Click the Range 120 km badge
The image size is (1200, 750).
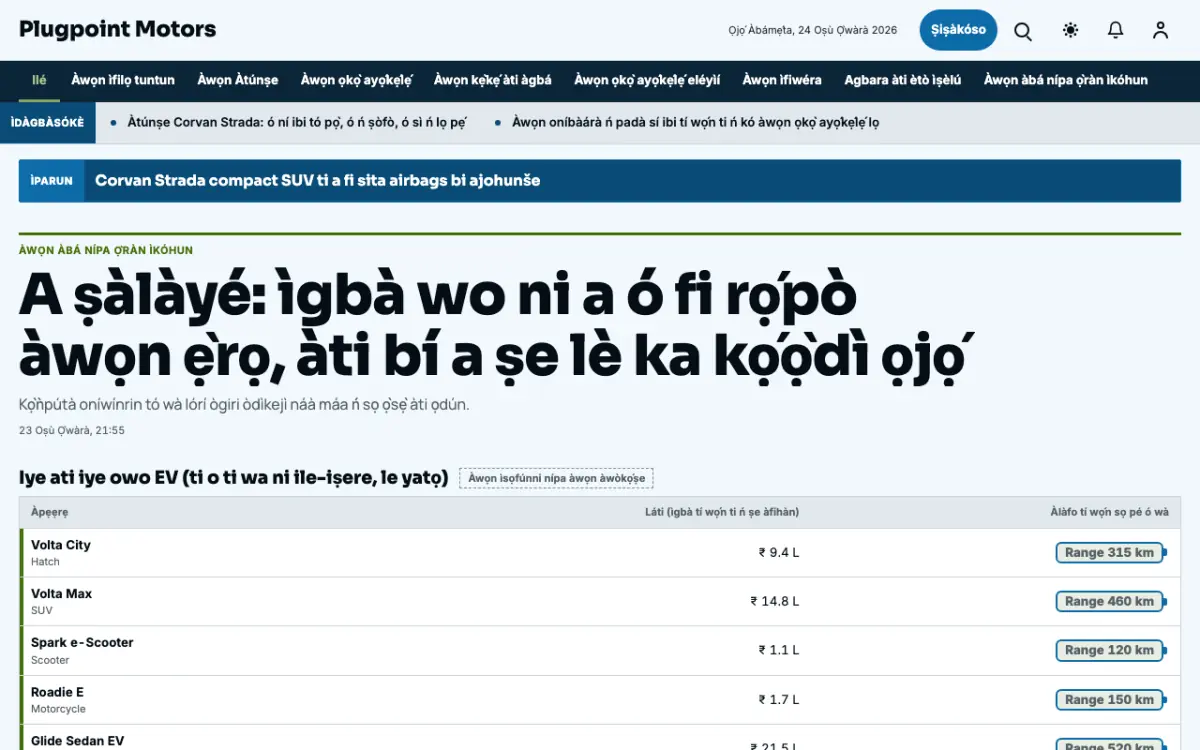pyautogui.click(x=1110, y=651)
